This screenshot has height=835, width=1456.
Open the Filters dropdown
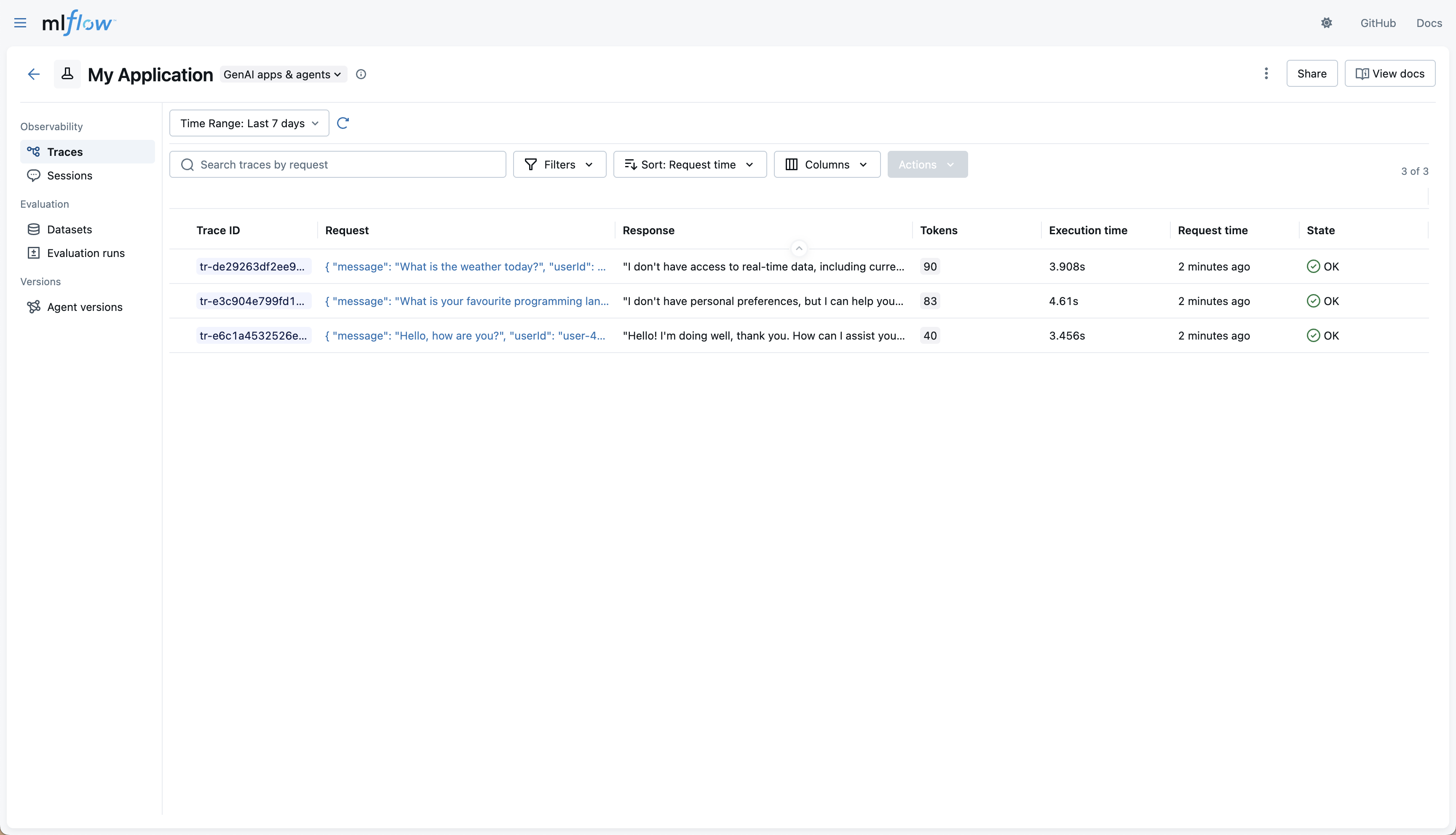click(559, 165)
